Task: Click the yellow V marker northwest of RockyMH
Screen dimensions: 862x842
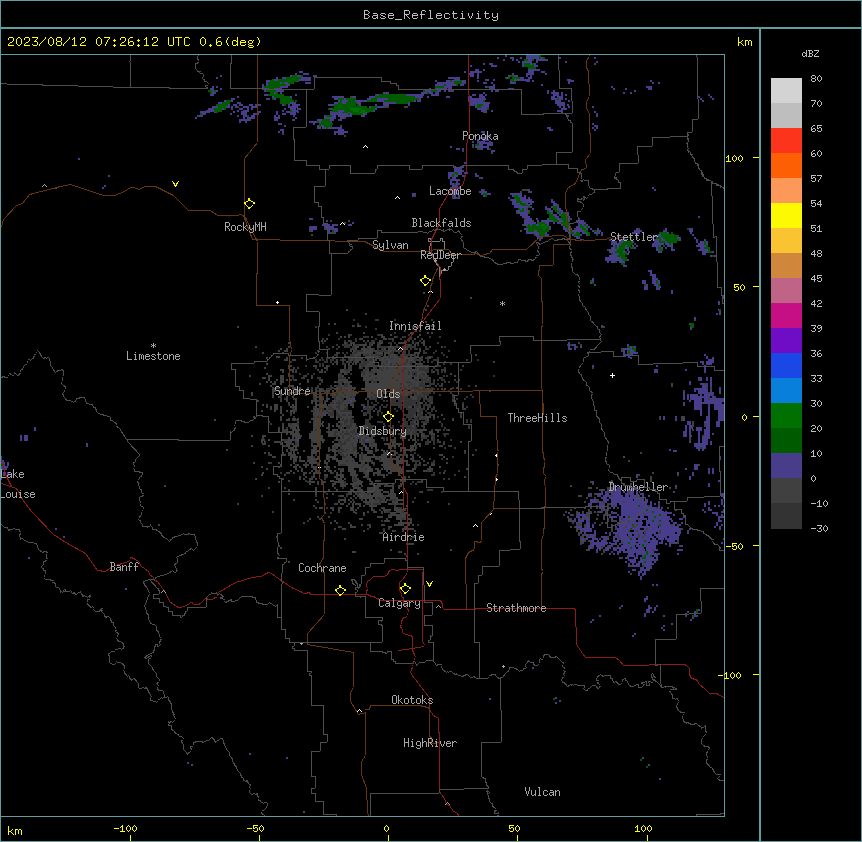Action: point(175,184)
